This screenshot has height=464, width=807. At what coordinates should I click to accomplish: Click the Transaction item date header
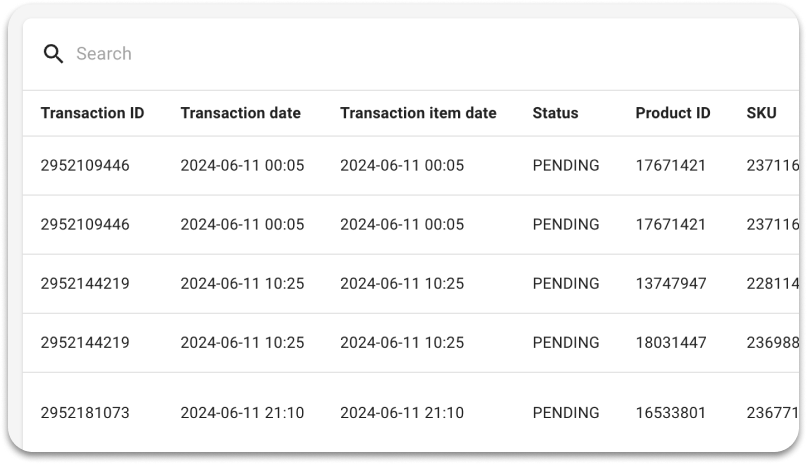pos(418,113)
